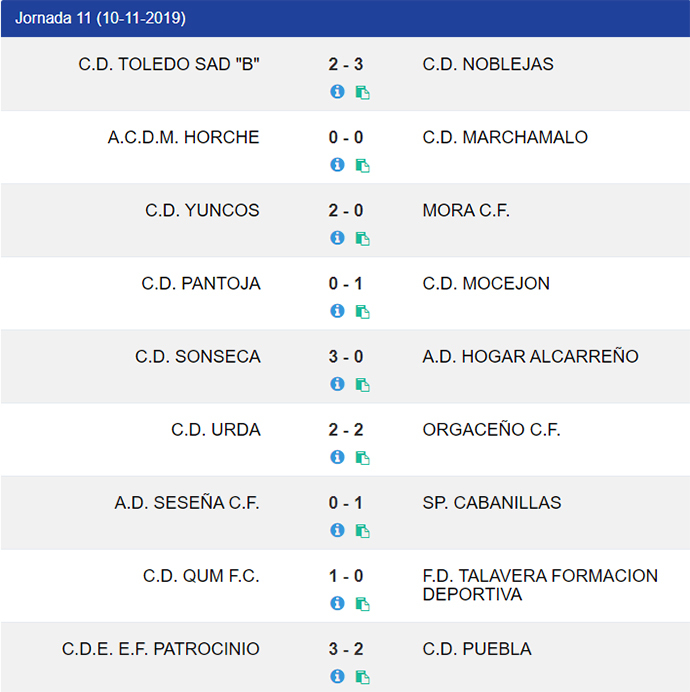The width and height of the screenshot is (690, 692).
Task: View info icon for QUM F.C. match
Action: pyautogui.click(x=337, y=603)
